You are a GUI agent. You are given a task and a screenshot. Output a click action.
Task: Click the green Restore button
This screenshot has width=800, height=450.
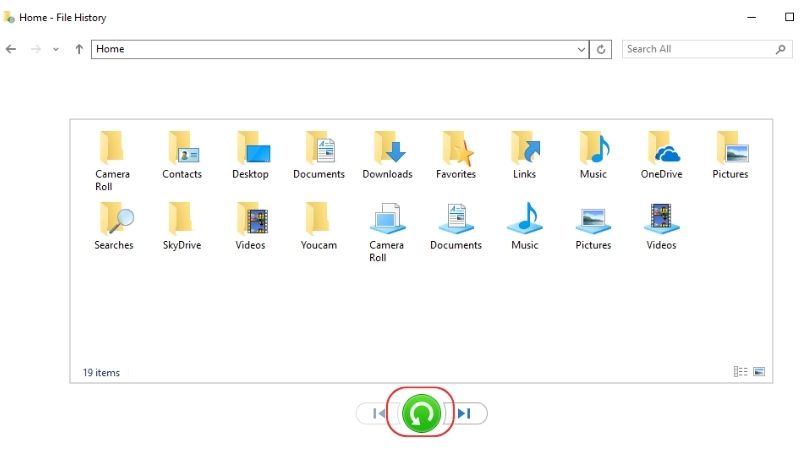(421, 413)
